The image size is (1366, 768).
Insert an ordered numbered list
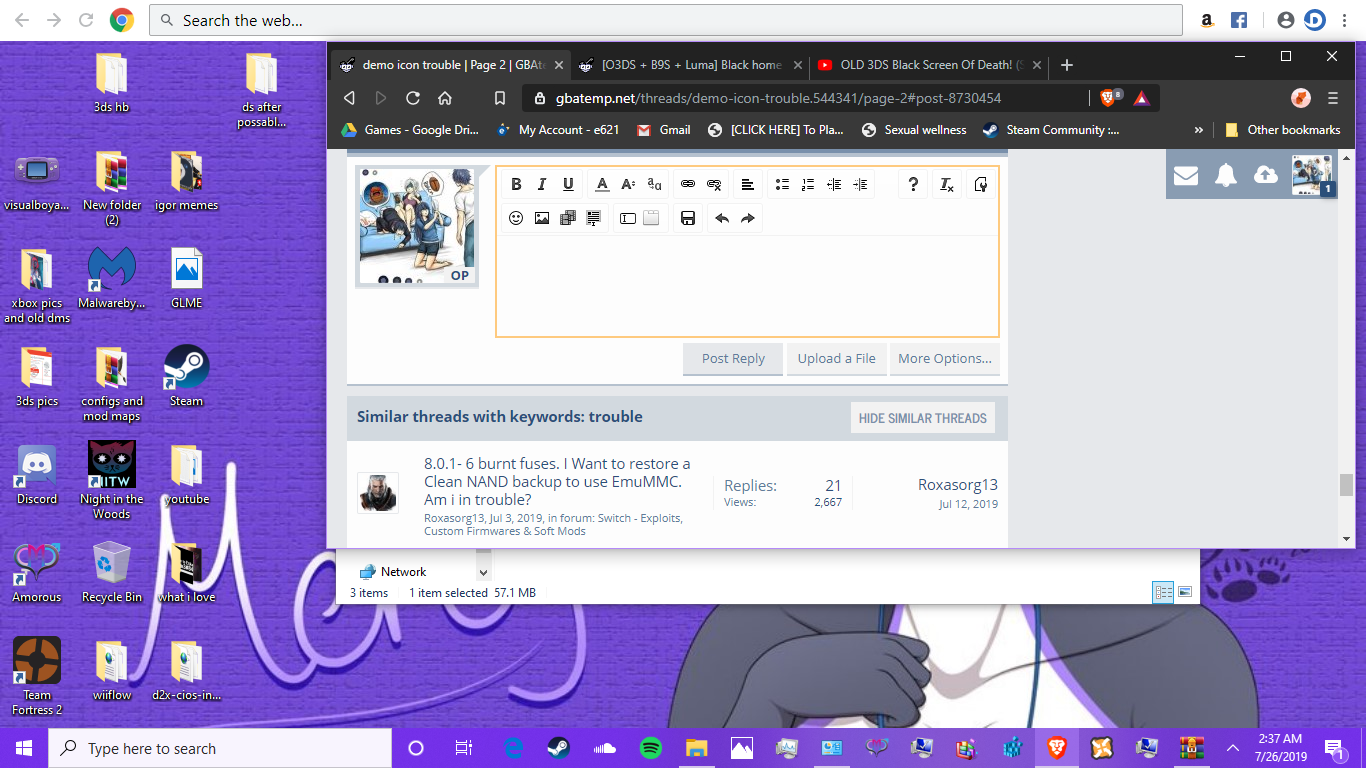point(808,184)
